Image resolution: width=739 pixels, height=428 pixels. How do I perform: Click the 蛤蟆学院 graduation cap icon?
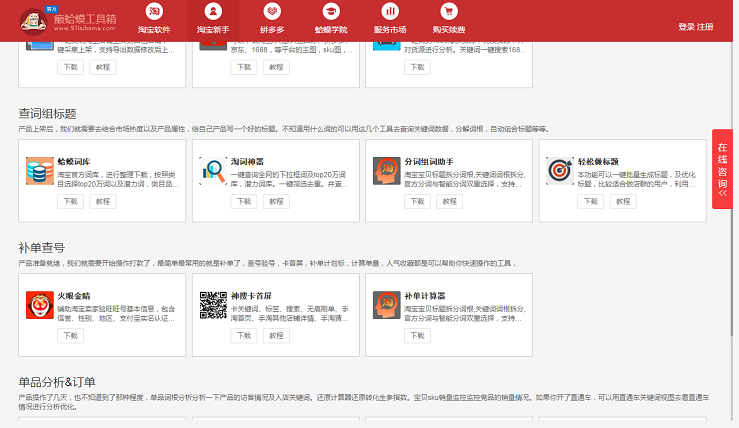point(331,11)
